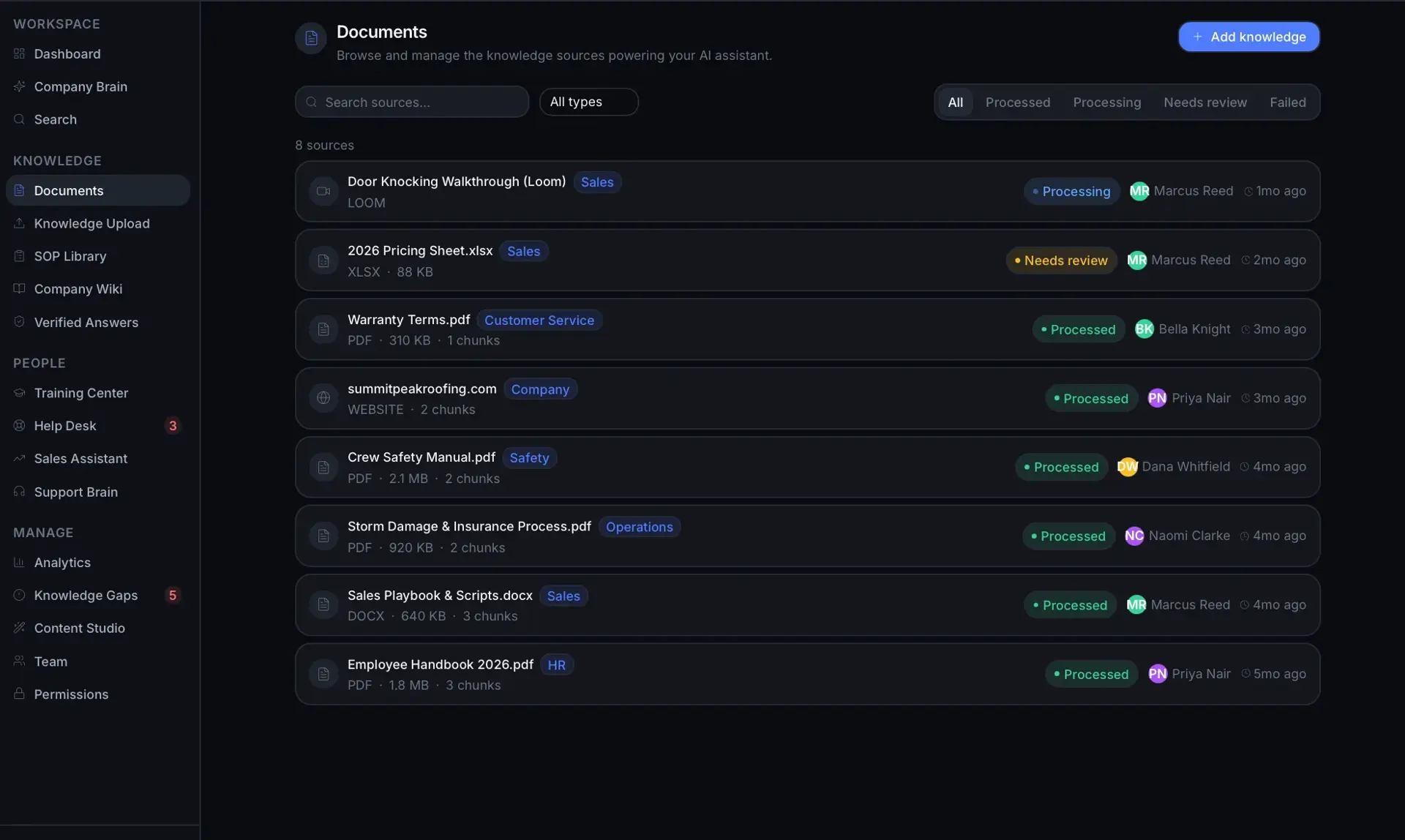Screen dimensions: 1405x840
Task: Click the Documents file icon in sidebar
Action: [19, 190]
